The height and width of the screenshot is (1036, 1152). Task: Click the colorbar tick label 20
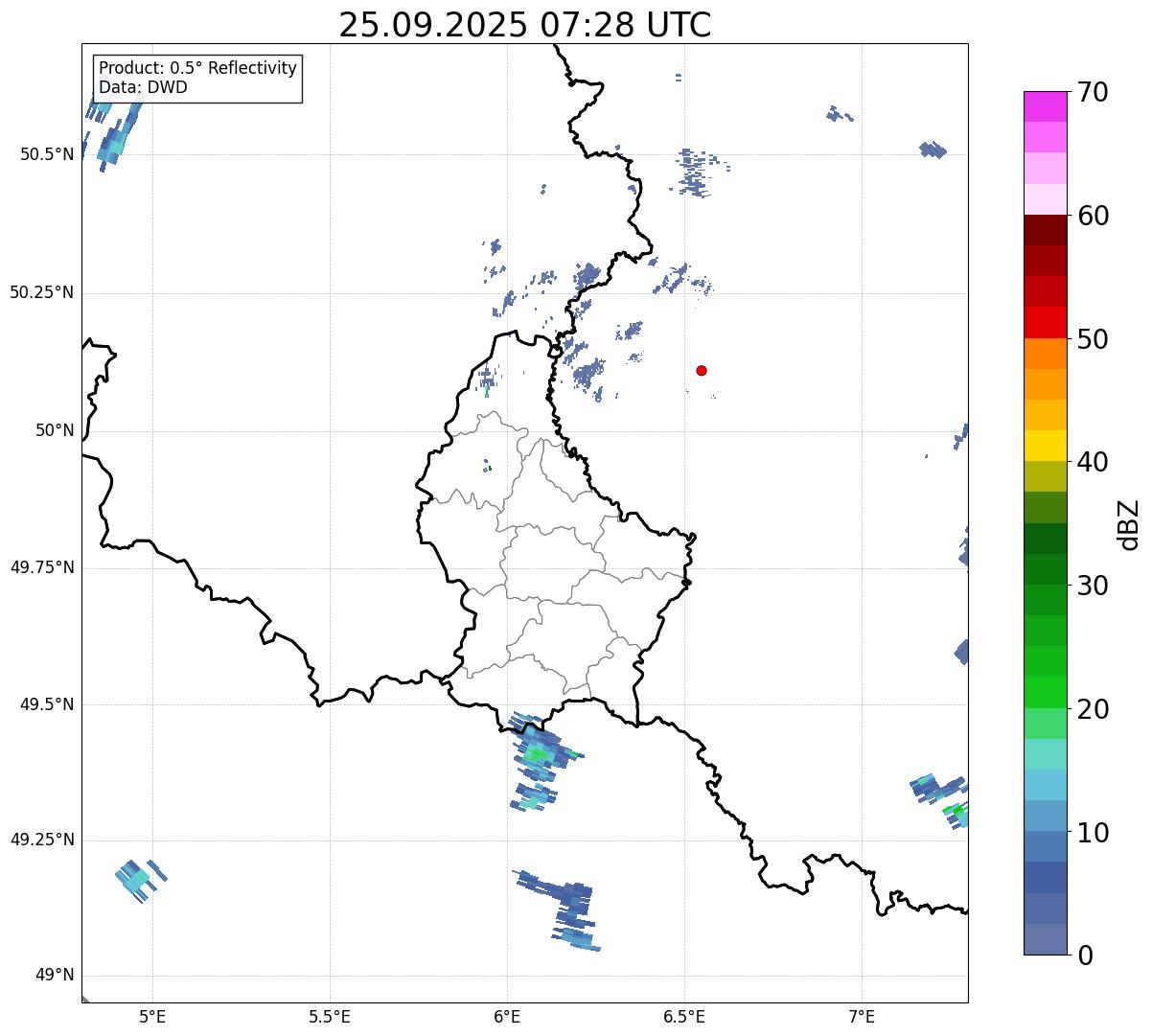1093,710
